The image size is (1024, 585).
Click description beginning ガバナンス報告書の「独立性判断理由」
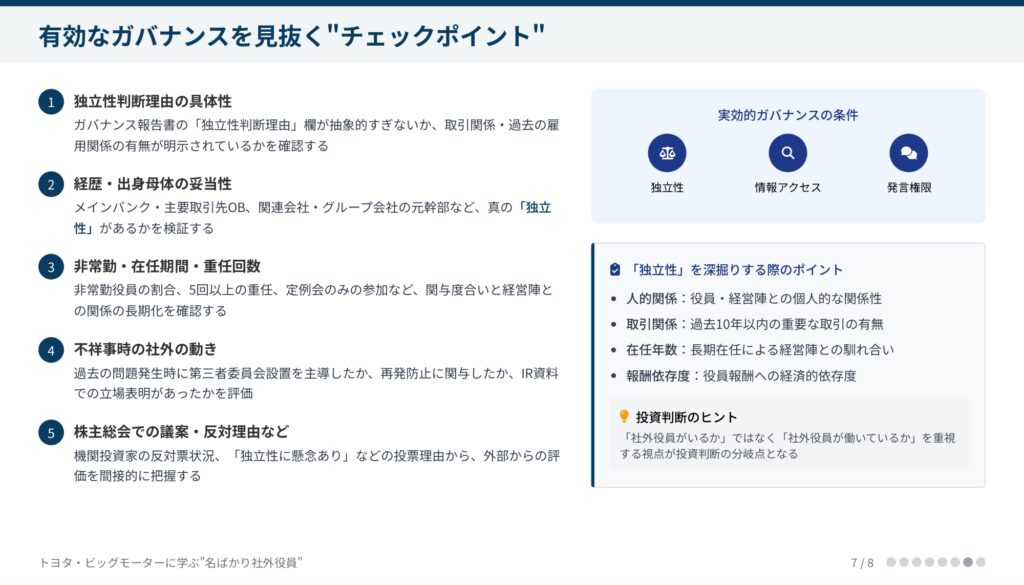(316, 135)
